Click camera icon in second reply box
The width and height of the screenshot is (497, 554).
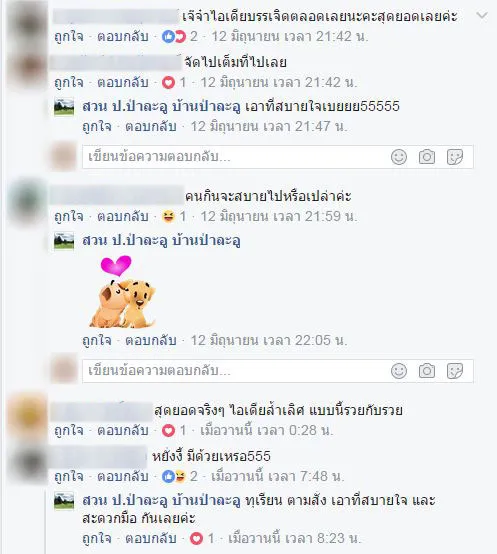click(x=427, y=371)
